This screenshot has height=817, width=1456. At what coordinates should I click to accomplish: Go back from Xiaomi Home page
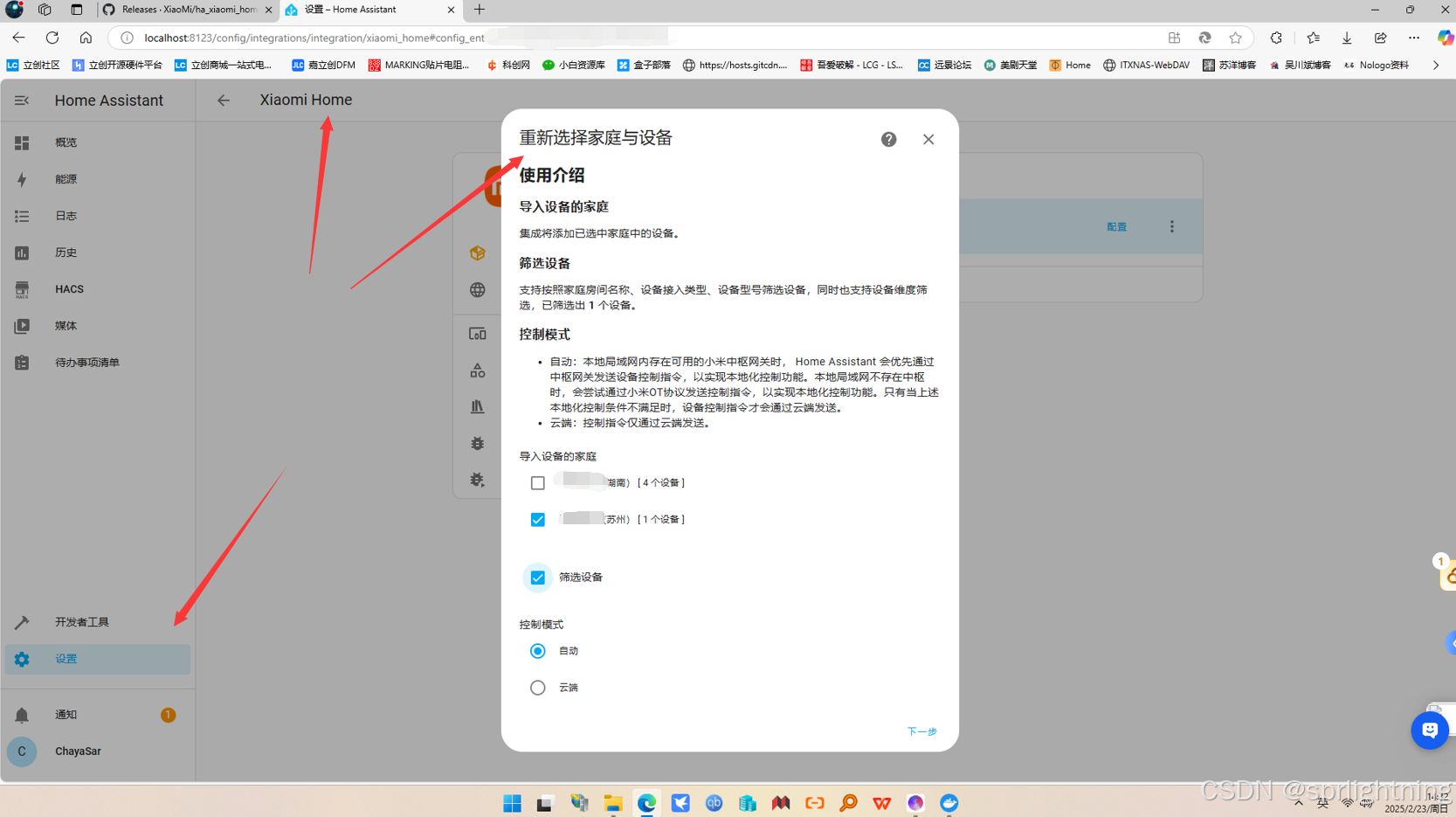(224, 100)
